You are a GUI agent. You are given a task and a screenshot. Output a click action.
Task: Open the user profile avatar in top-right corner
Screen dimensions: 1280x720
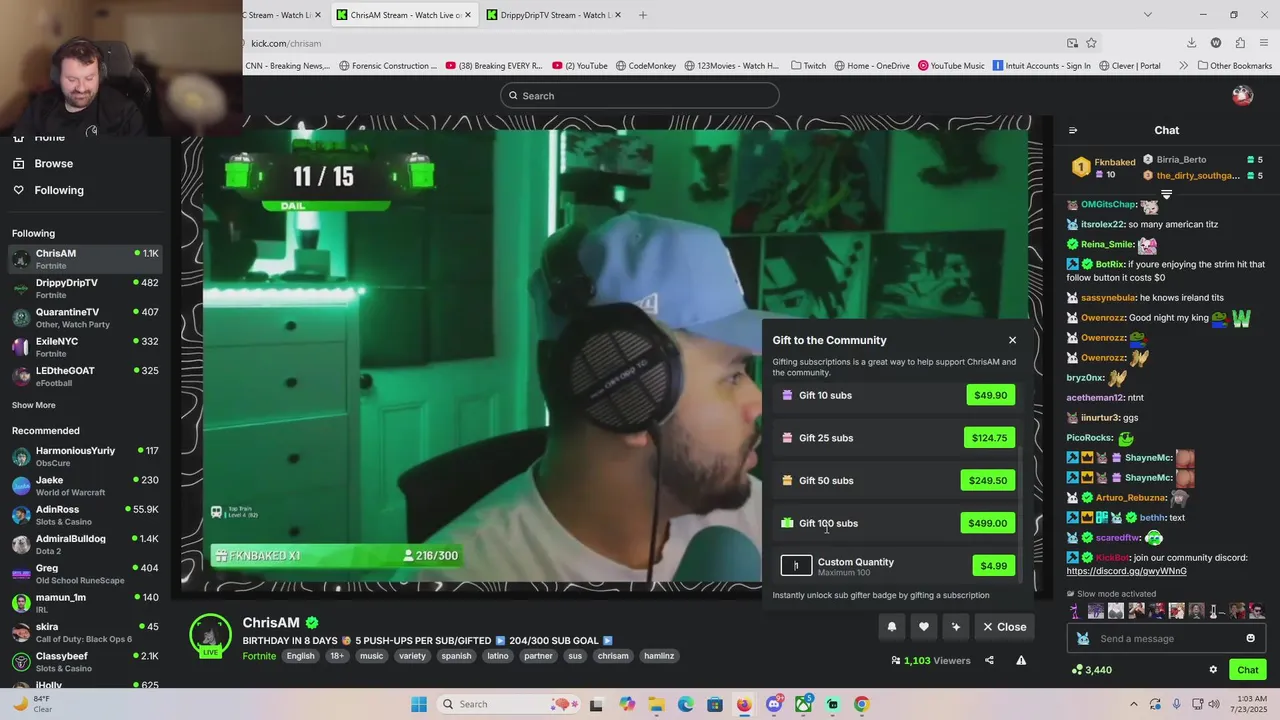tap(1242, 96)
